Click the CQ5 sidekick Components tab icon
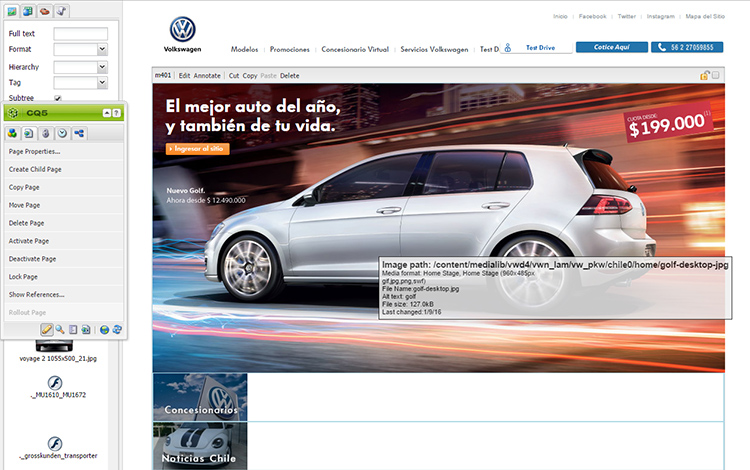Image resolution: width=750 pixels, height=470 pixels. pyautogui.click(x=12, y=133)
